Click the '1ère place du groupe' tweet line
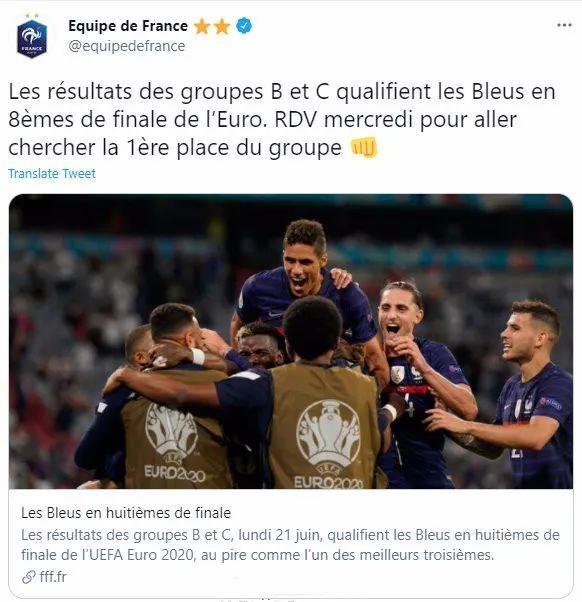Screen dimensions: 582x602 pos(193,148)
